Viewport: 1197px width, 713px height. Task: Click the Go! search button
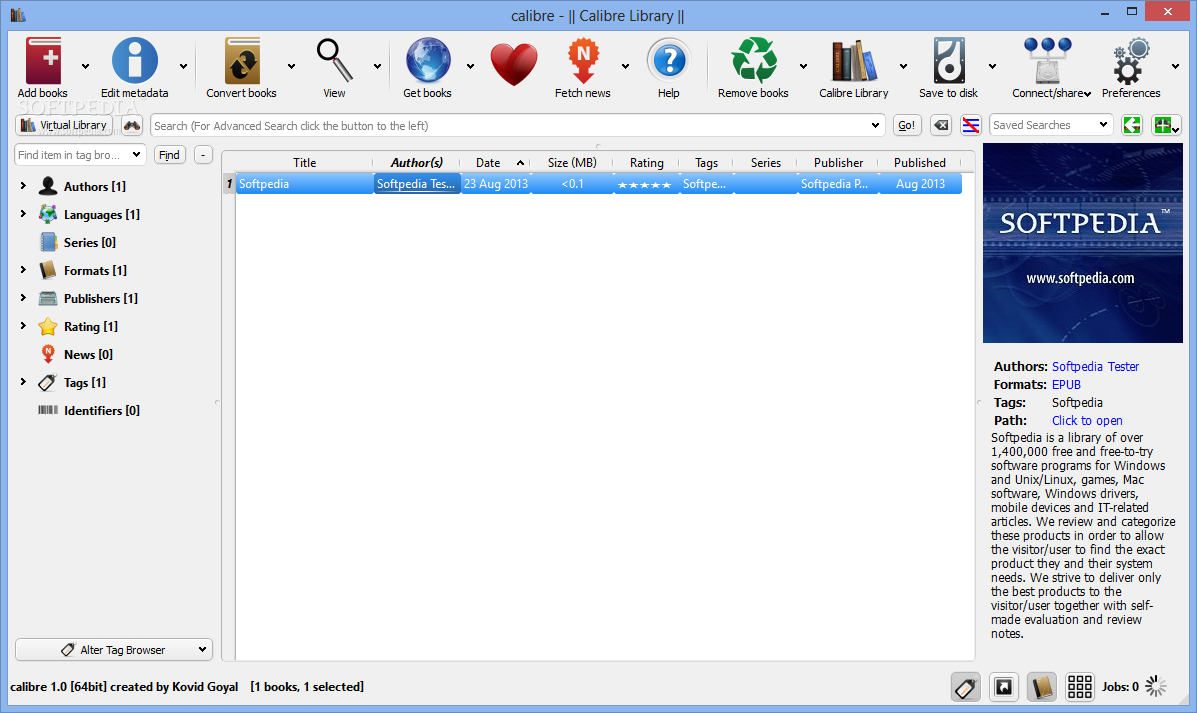coord(907,125)
